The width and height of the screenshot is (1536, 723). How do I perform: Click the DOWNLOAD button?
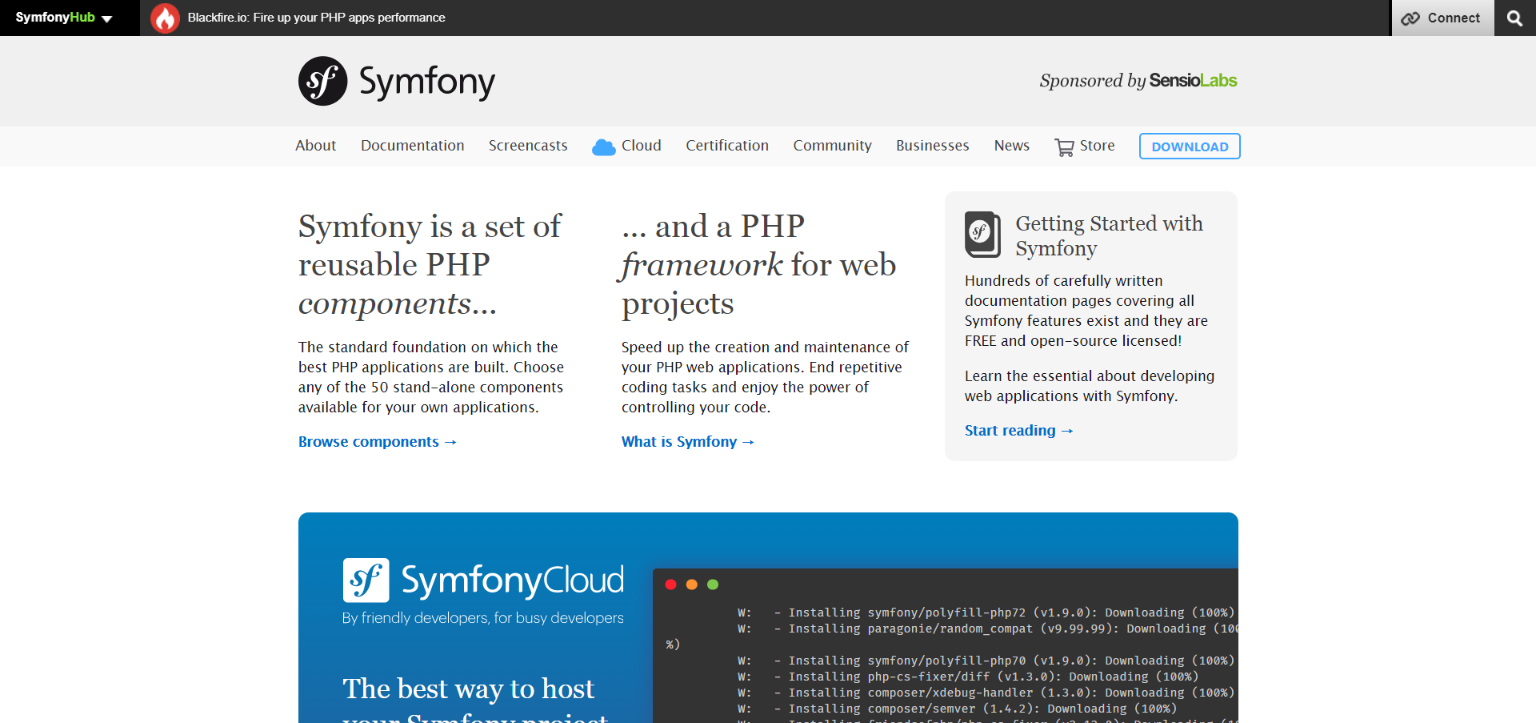tap(1189, 146)
